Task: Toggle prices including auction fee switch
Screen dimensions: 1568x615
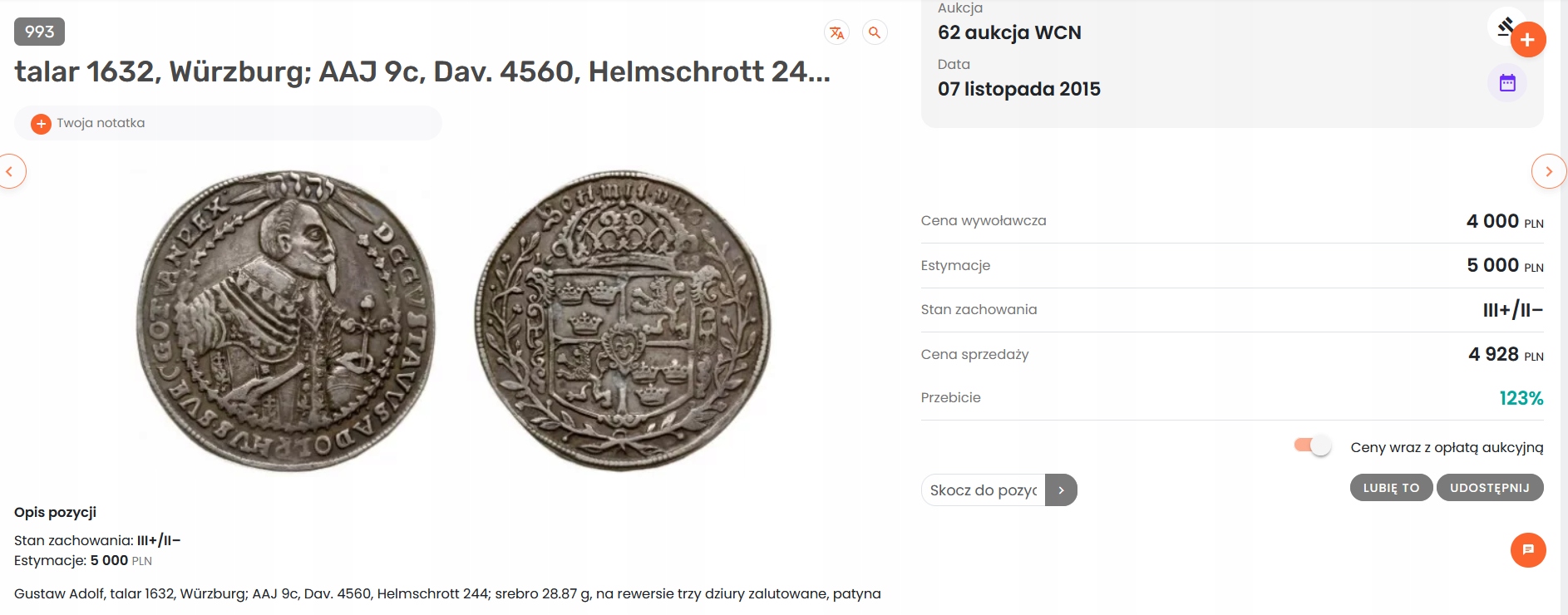Action: 1313,446
